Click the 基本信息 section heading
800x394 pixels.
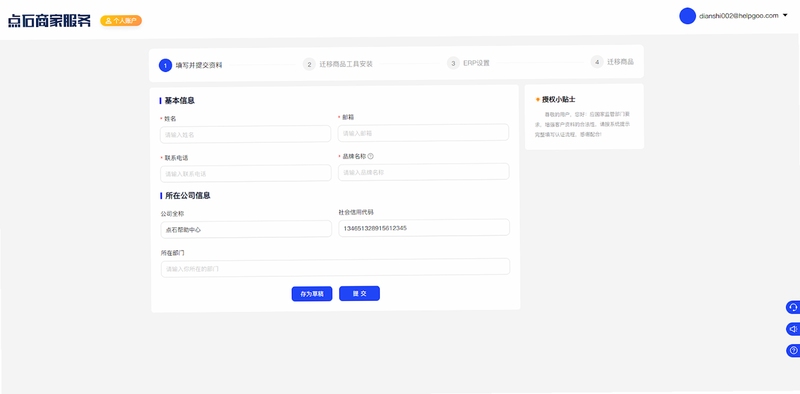point(179,101)
